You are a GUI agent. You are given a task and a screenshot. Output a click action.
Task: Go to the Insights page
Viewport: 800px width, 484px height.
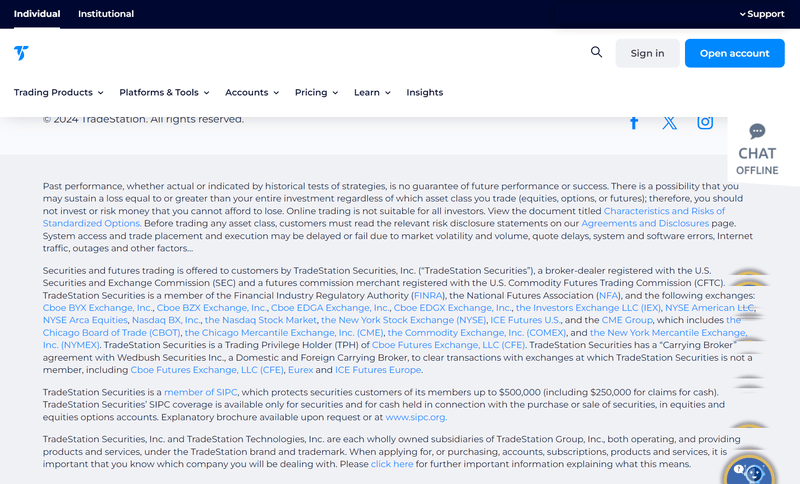point(424,92)
